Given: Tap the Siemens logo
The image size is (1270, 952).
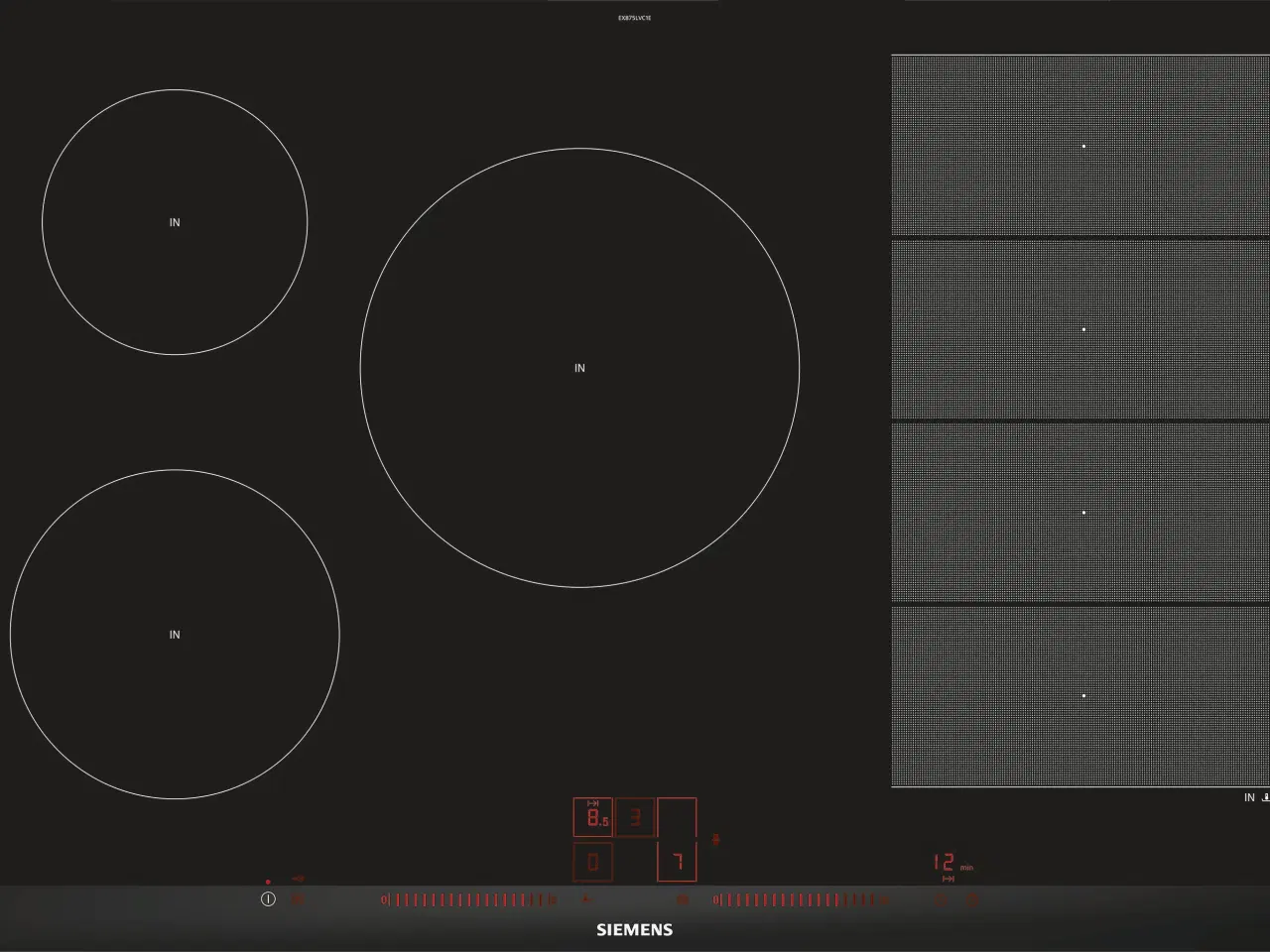Looking at the screenshot, I should (x=635, y=929).
